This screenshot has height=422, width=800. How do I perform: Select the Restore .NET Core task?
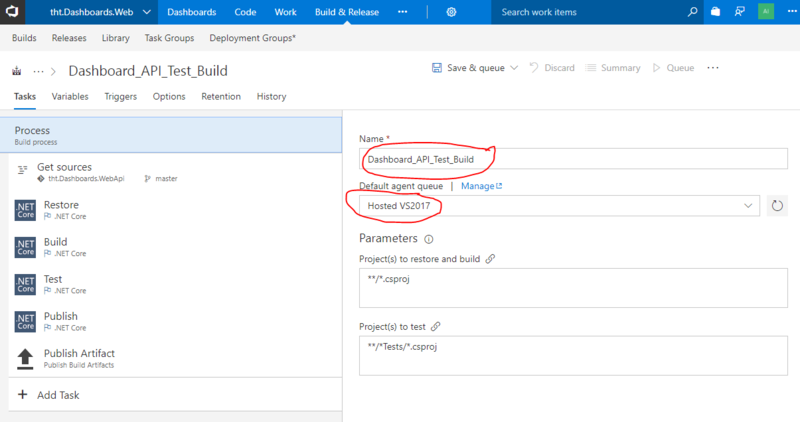[x=175, y=210]
